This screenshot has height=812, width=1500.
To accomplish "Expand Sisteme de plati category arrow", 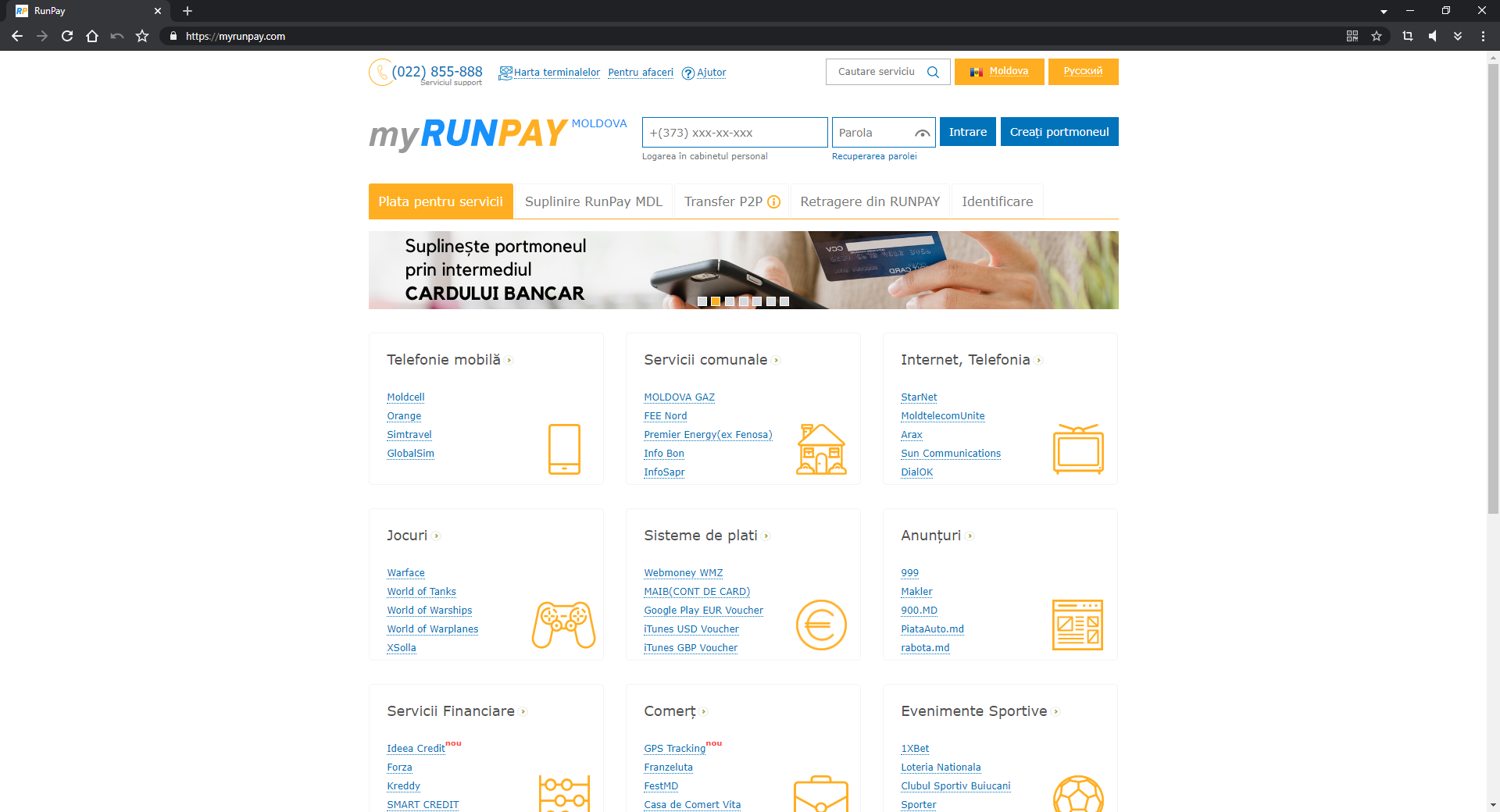I will (x=766, y=536).
